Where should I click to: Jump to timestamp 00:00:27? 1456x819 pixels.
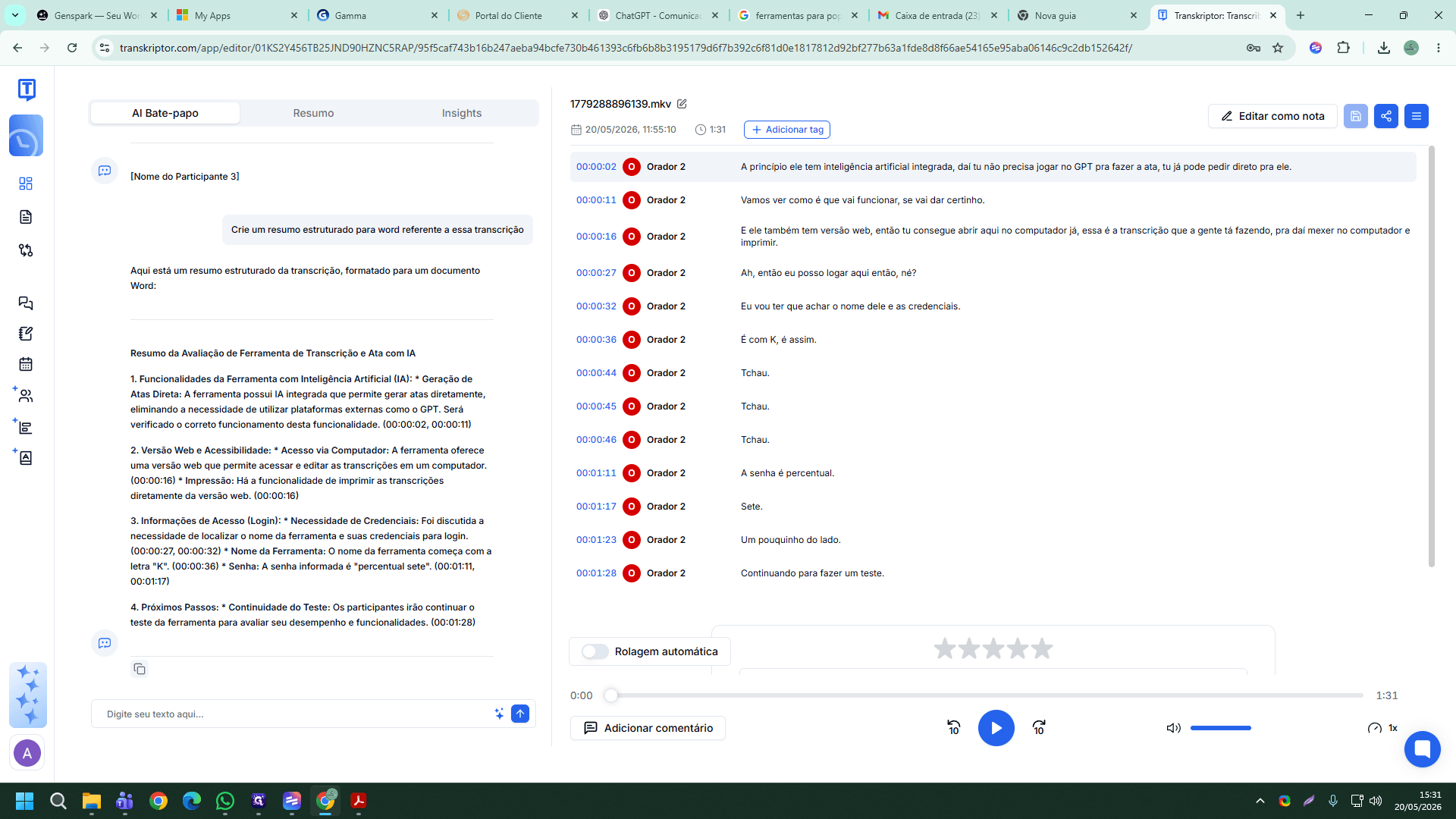click(596, 273)
